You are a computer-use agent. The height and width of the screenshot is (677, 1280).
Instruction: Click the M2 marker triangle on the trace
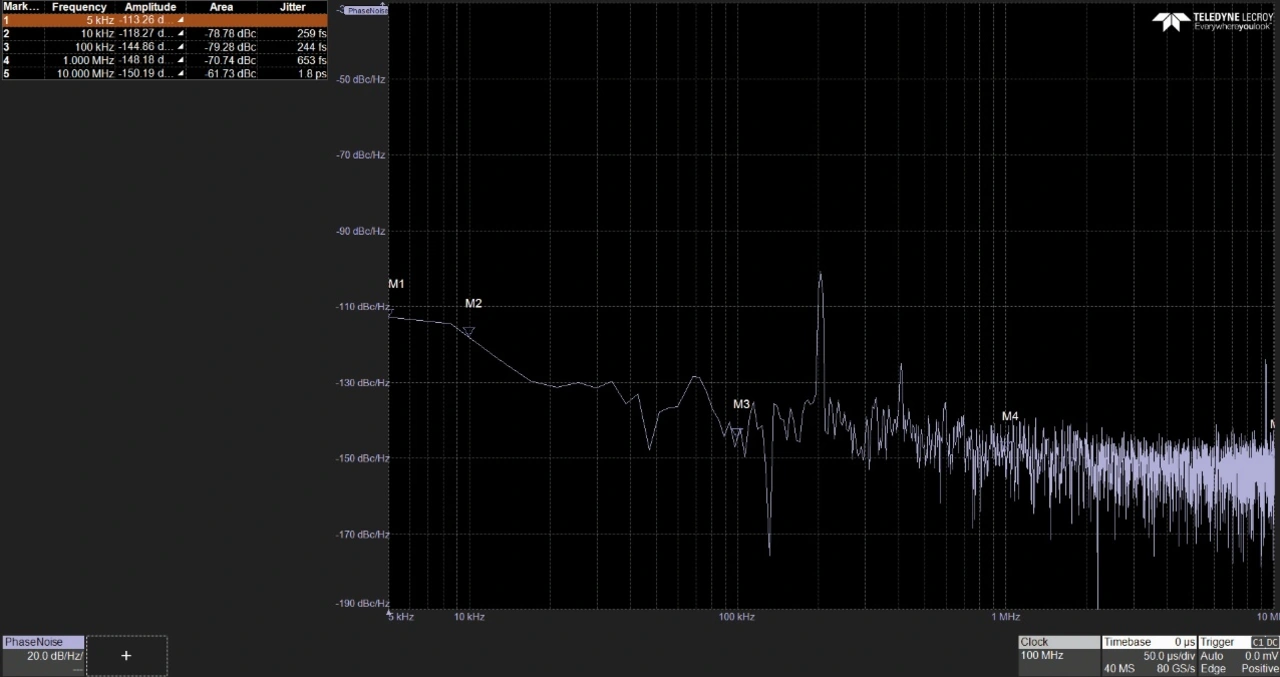point(468,331)
